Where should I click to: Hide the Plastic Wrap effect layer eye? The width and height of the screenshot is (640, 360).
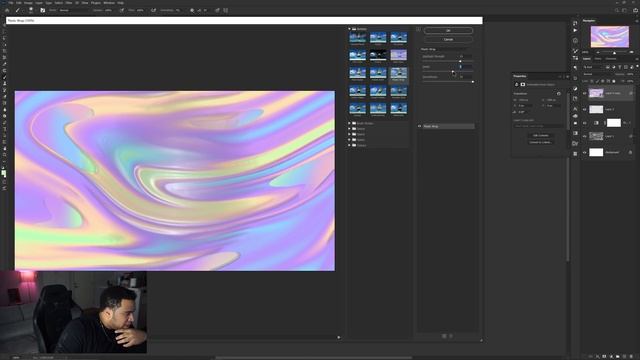(x=420, y=126)
